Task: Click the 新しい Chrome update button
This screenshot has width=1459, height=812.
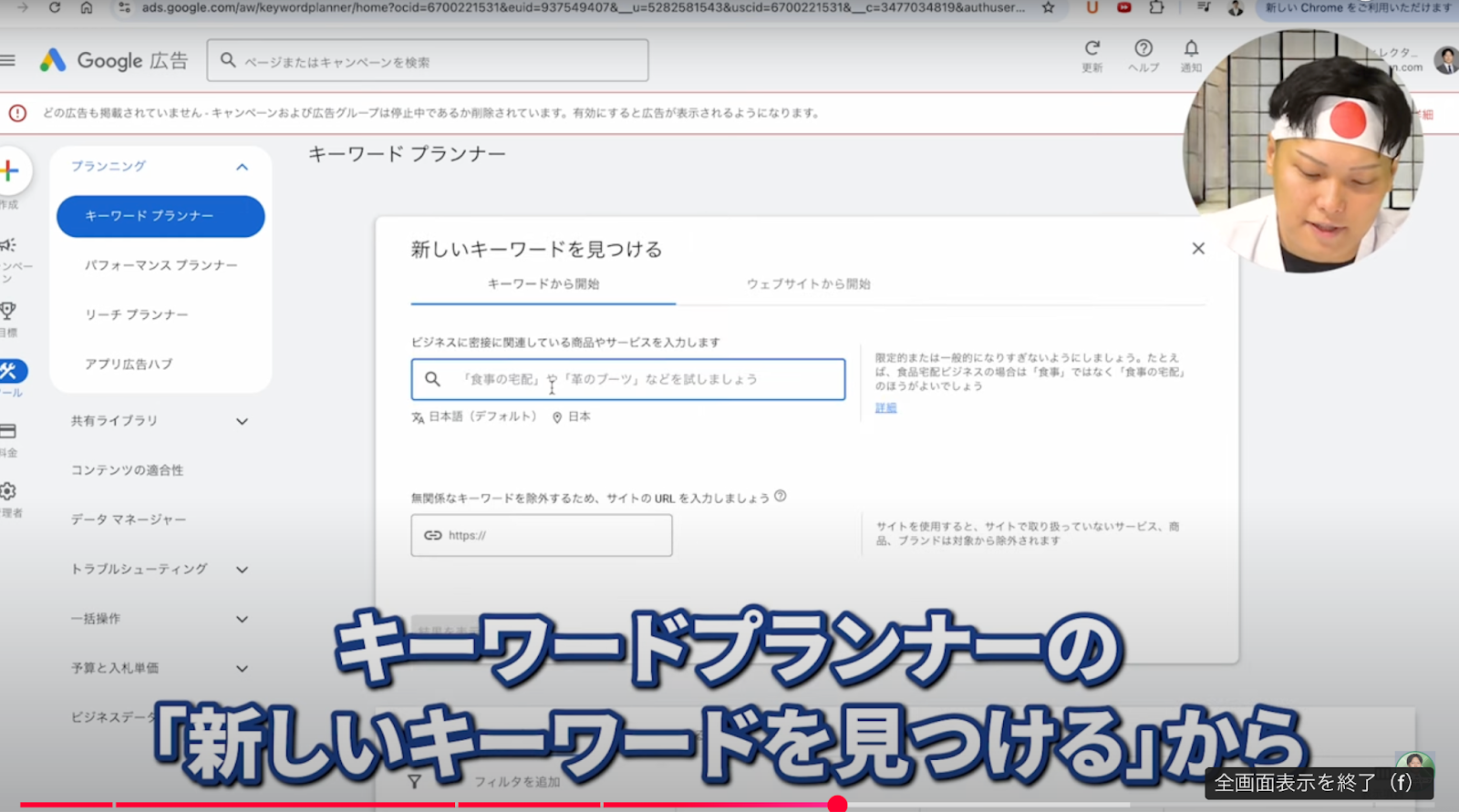Action: [x=1357, y=7]
